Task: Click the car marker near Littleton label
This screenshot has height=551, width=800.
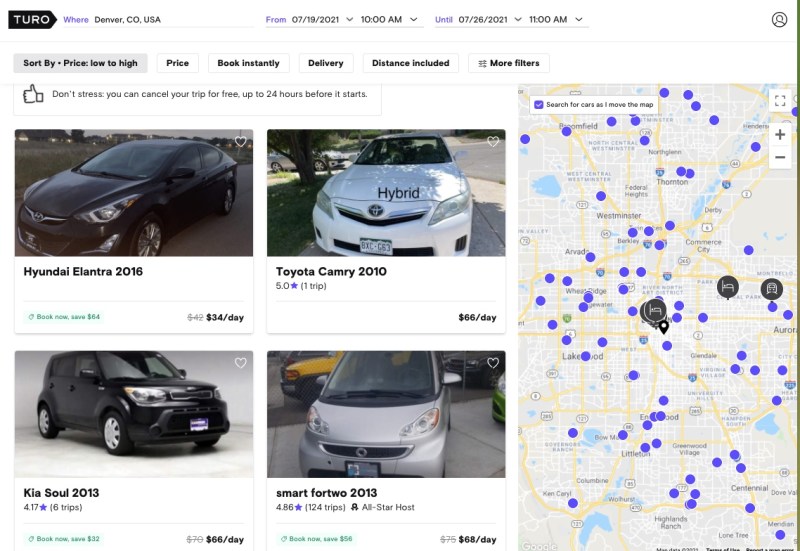Action: 645,447
